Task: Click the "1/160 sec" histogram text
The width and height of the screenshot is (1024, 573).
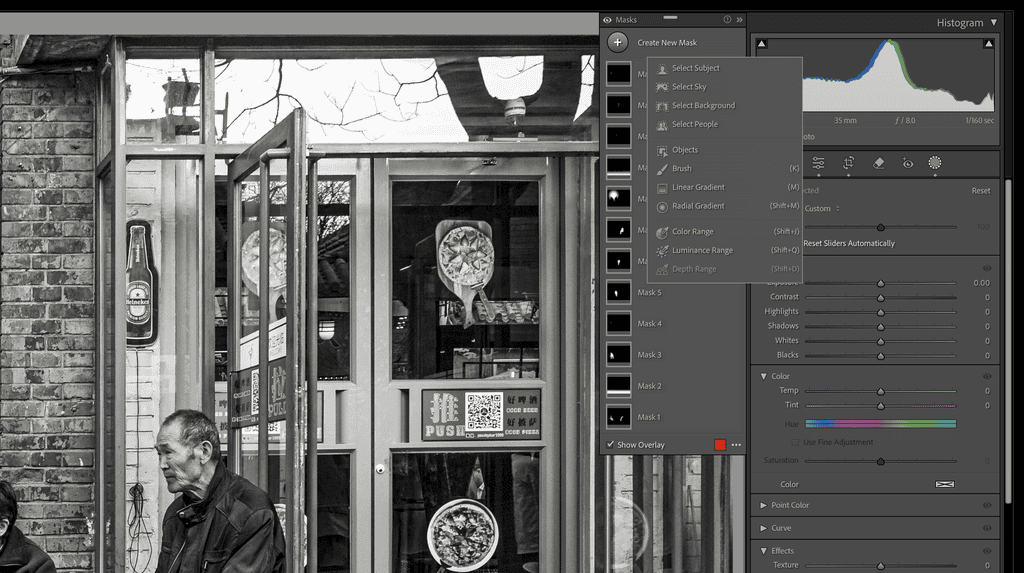Action: (979, 121)
